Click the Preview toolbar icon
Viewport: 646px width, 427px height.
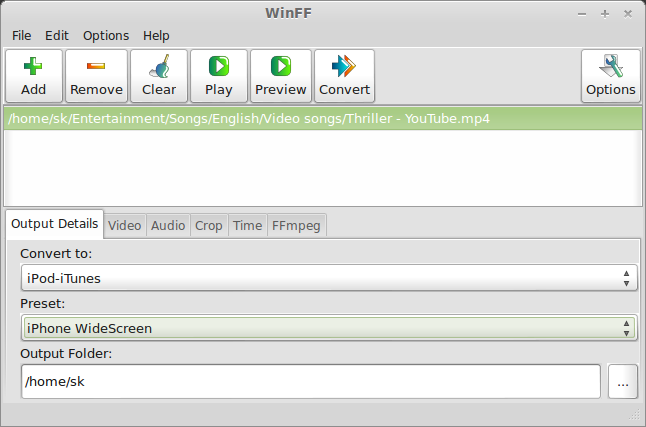coord(281,68)
